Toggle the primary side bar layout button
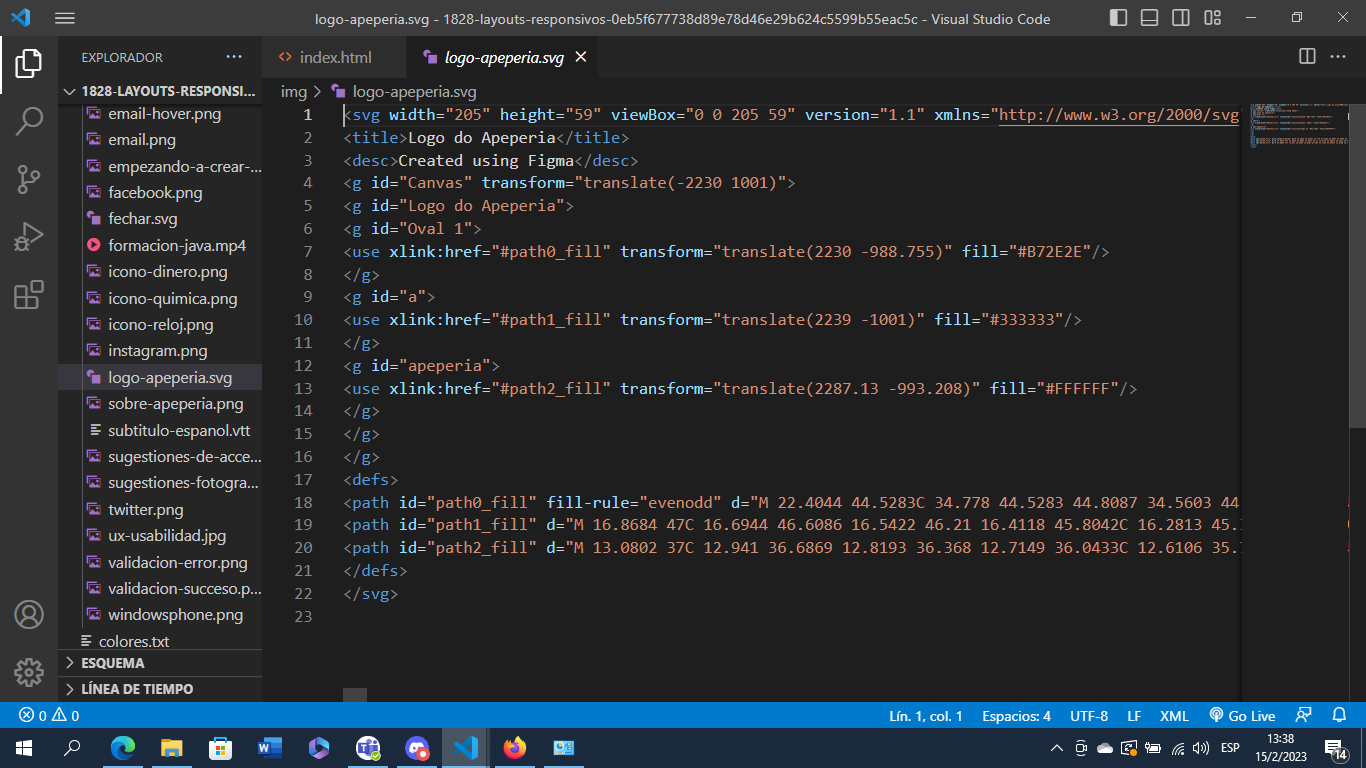This screenshot has height=768, width=1366. coord(1118,18)
